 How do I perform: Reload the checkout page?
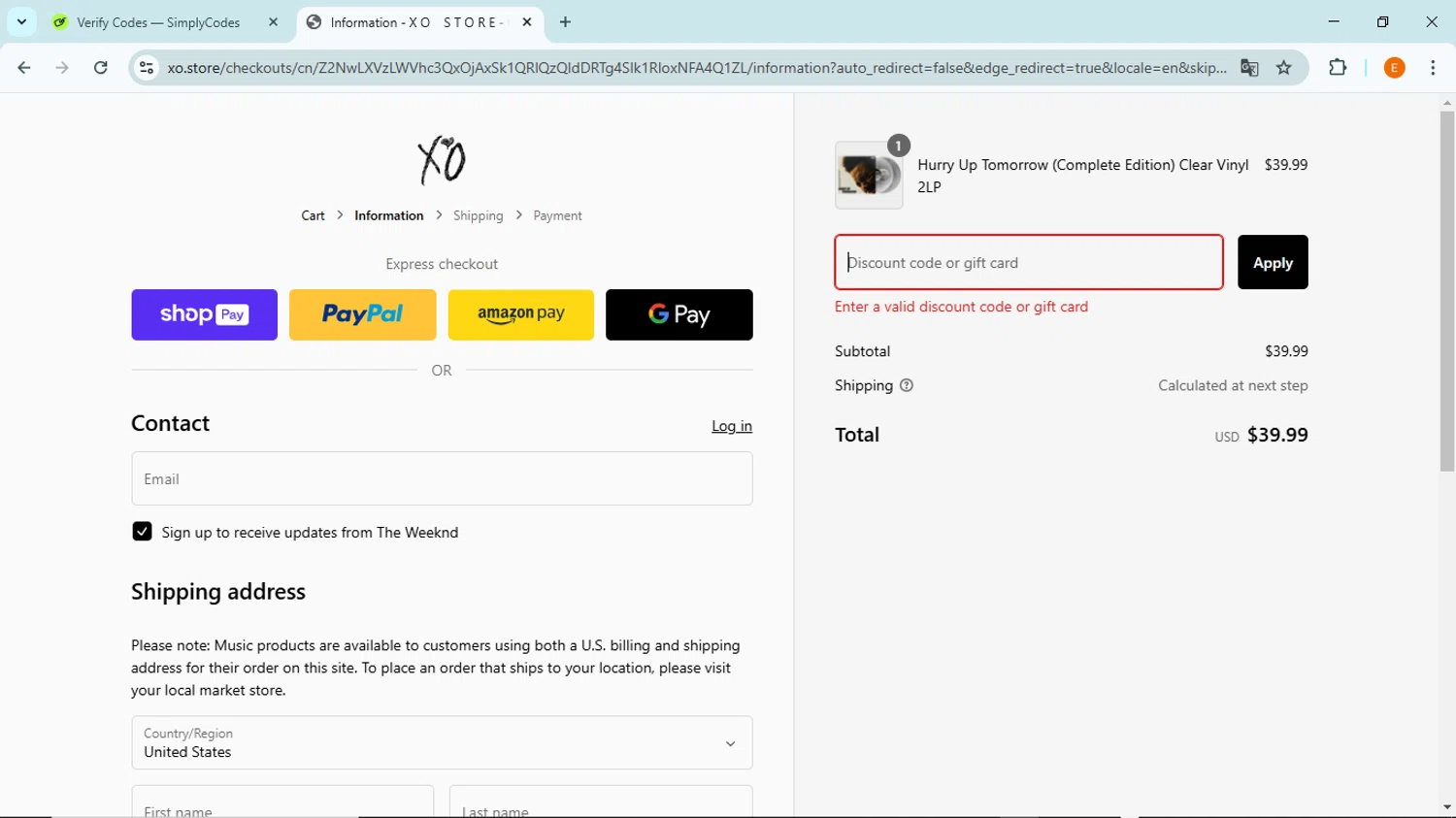[101, 68]
